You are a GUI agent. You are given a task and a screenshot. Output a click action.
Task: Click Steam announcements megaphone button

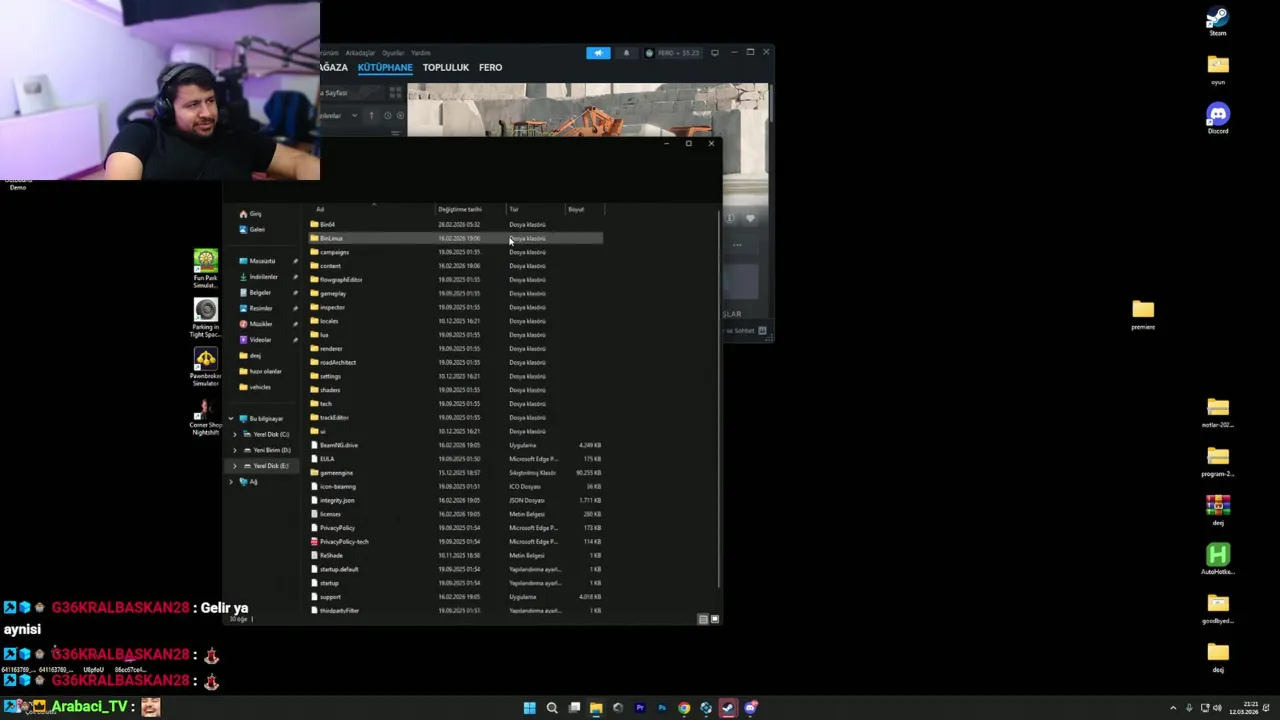tap(598, 53)
